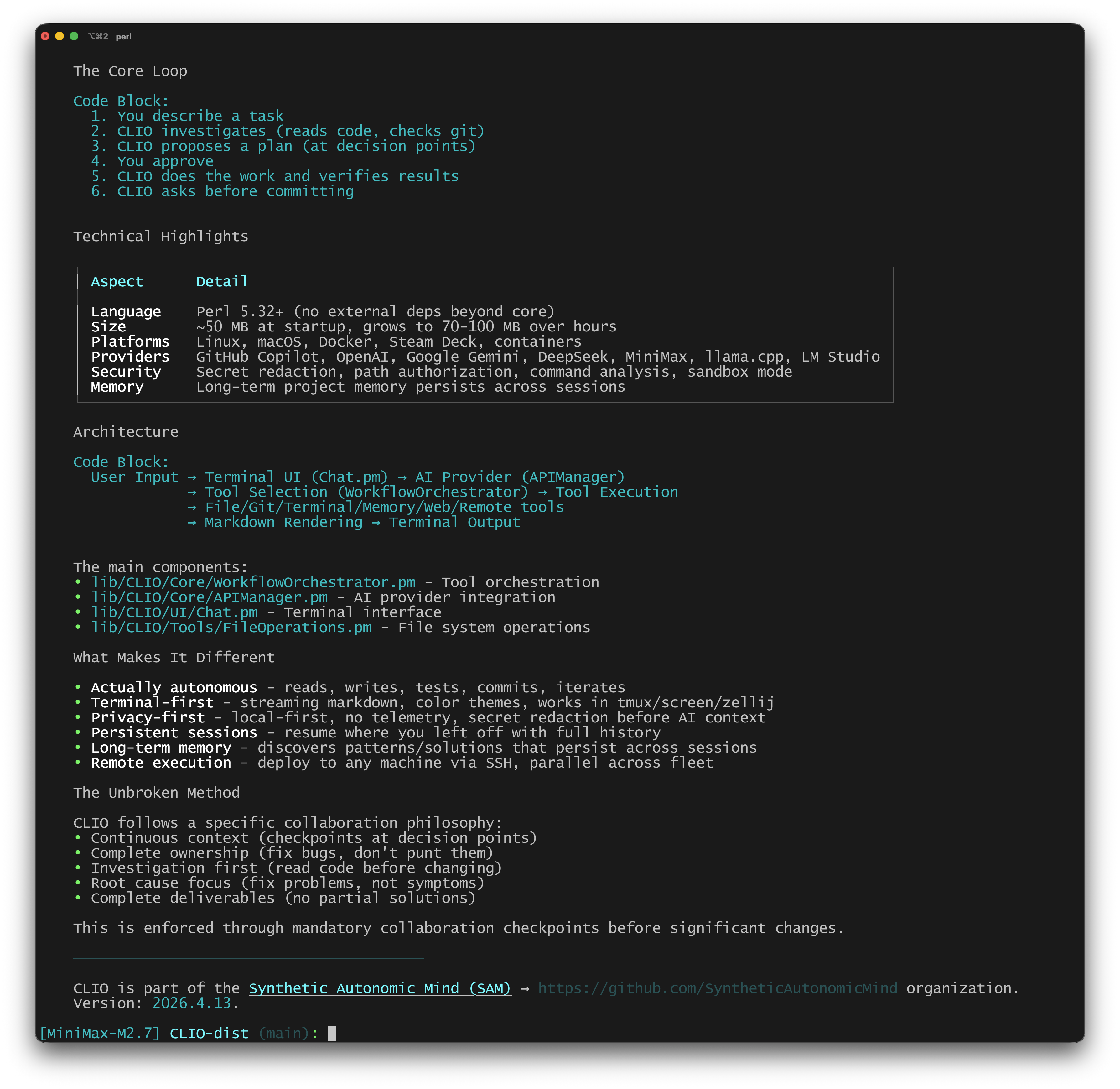This screenshot has width=1120, height=1089.
Task: Click the lib/CLIO/Core/APIManager.pm path
Action: click(209, 597)
